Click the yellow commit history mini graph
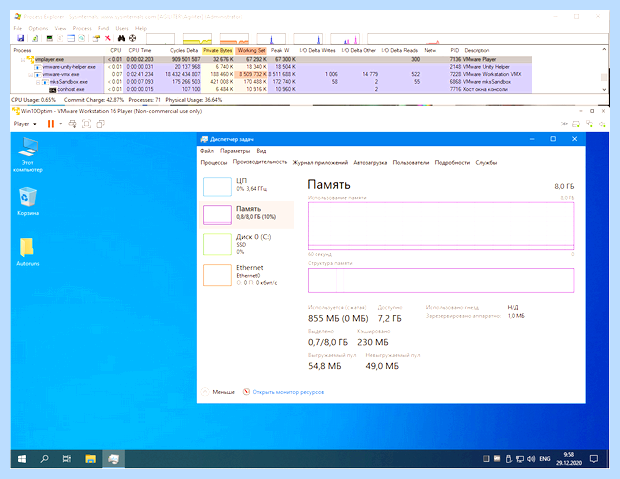The image size is (620, 479). 197,39
